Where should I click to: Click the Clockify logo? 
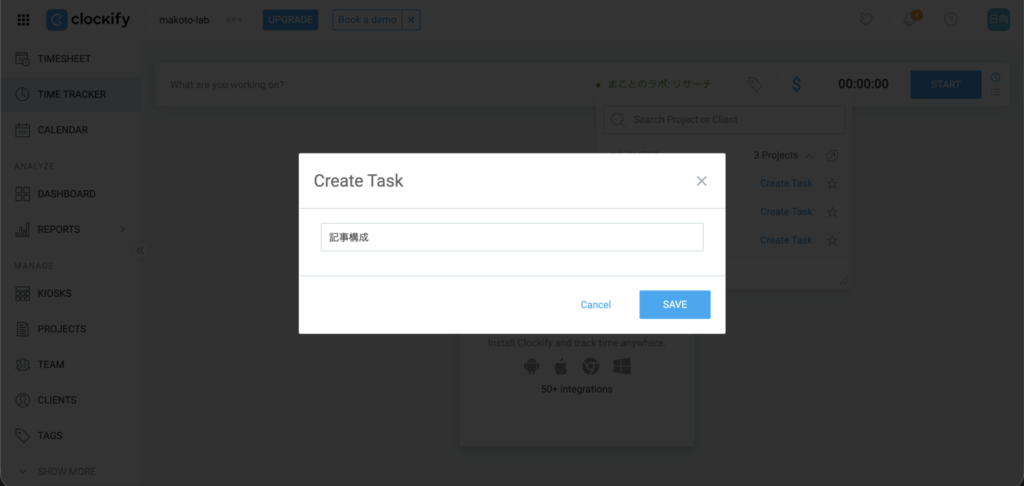point(88,20)
